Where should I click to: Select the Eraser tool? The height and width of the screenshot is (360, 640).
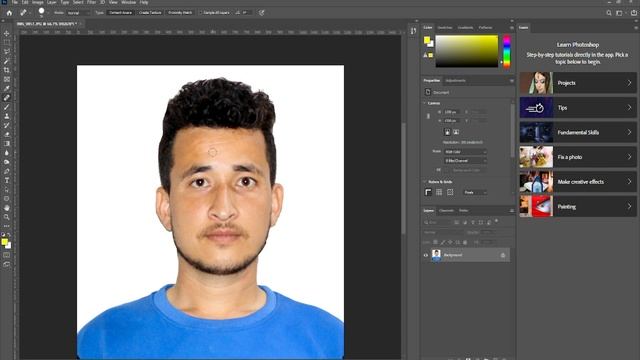[x=7, y=134]
